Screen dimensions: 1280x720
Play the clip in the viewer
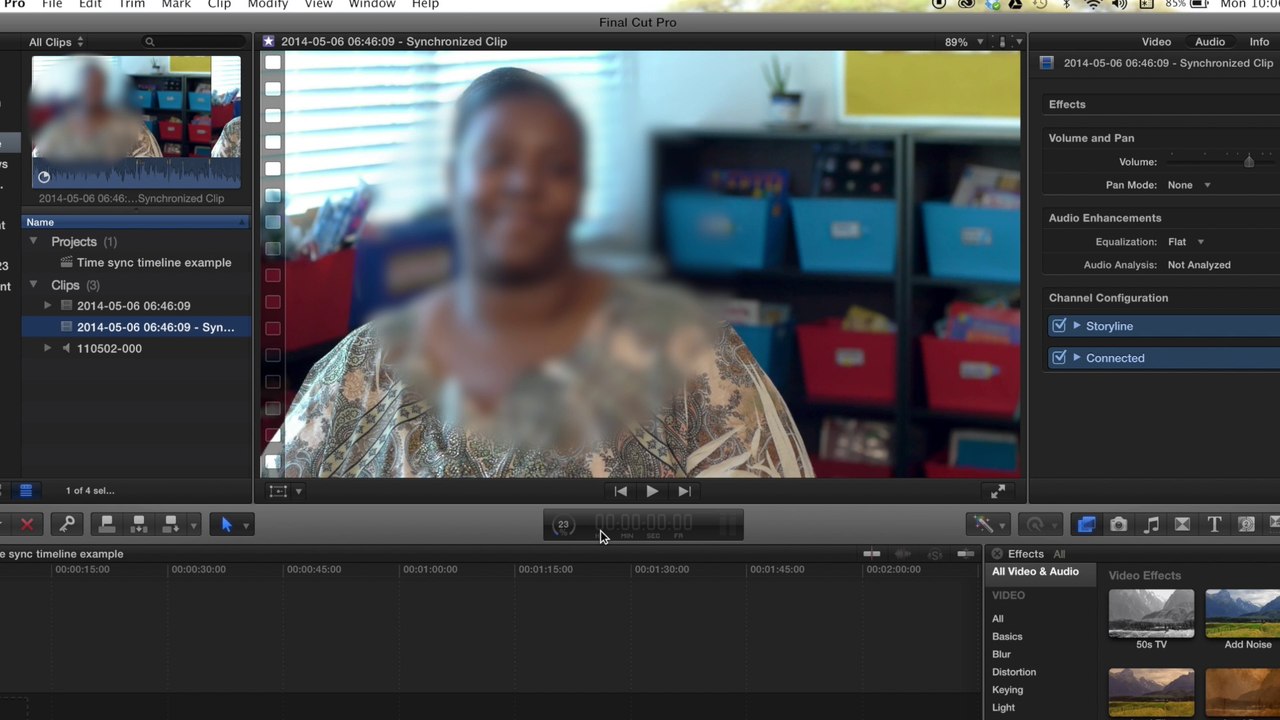coord(652,491)
